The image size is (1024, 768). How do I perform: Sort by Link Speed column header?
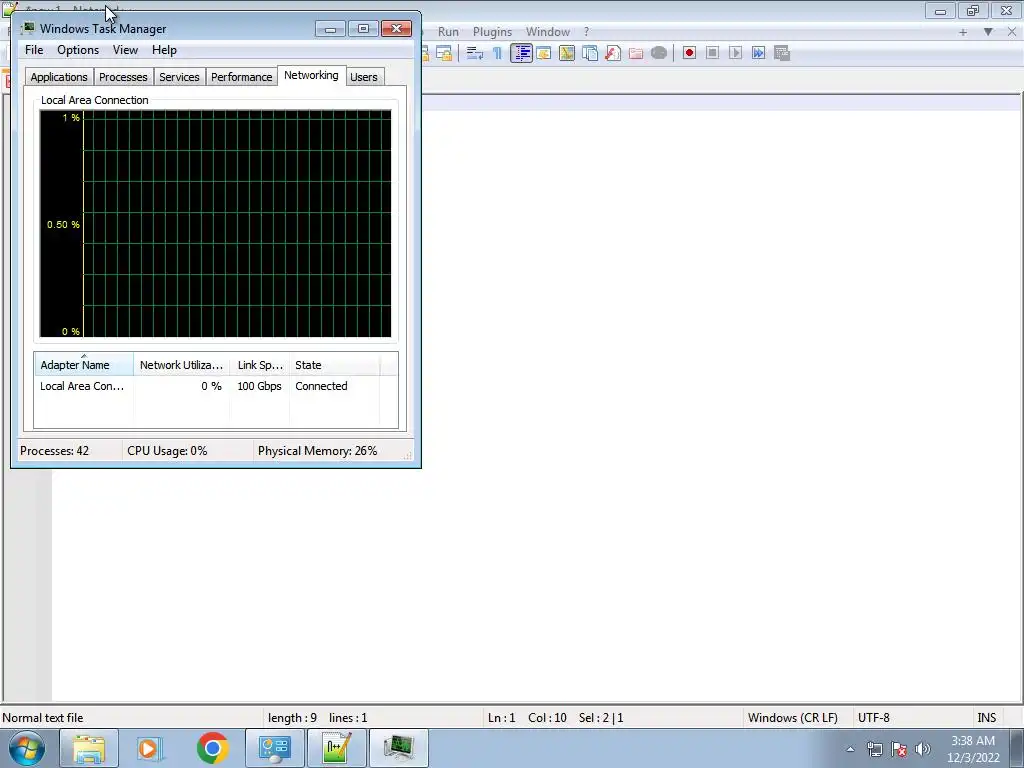259,365
